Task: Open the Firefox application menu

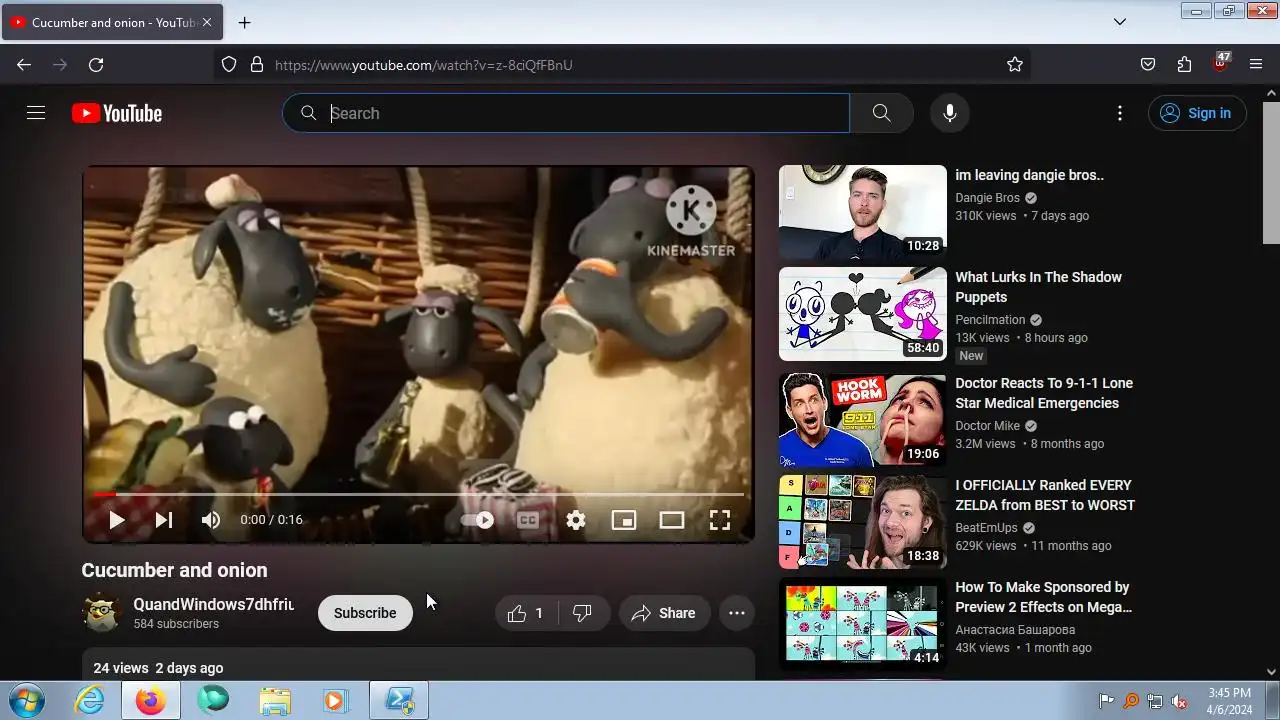Action: click(x=1256, y=64)
